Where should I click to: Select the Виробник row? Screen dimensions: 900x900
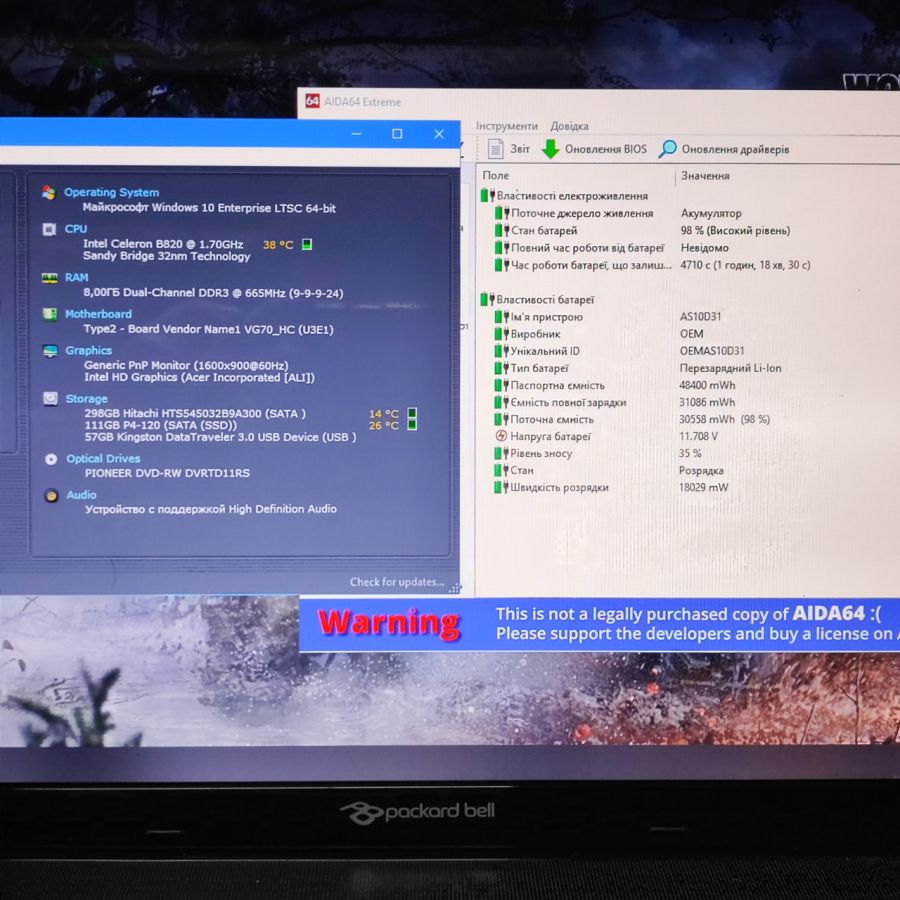click(x=599, y=334)
